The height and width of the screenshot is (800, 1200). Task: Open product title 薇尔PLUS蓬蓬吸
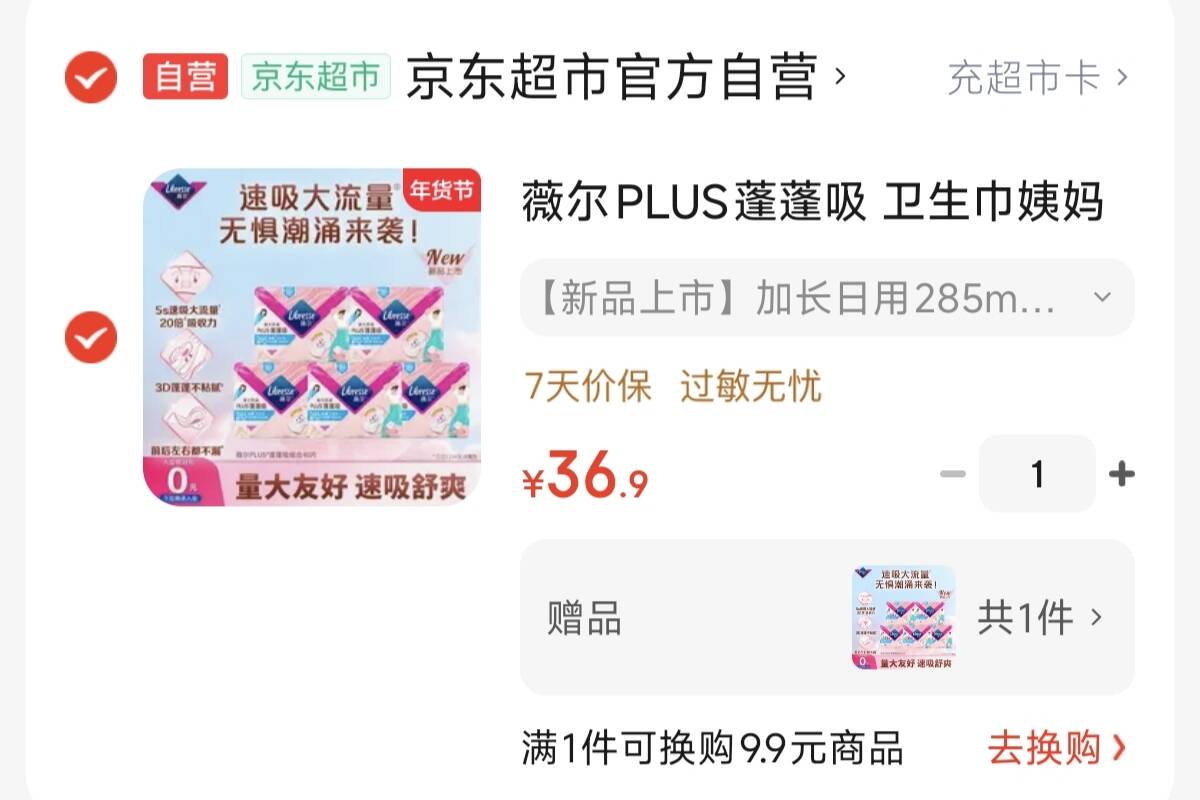click(812, 202)
